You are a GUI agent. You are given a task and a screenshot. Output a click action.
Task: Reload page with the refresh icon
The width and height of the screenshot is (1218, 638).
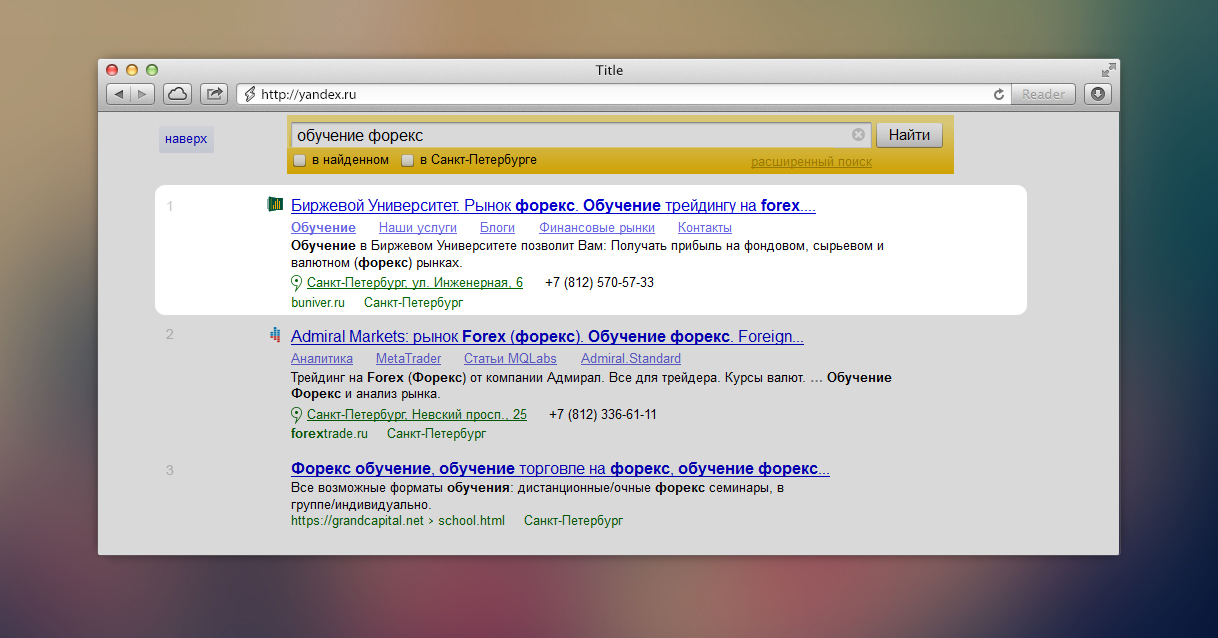pyautogui.click(x=998, y=94)
